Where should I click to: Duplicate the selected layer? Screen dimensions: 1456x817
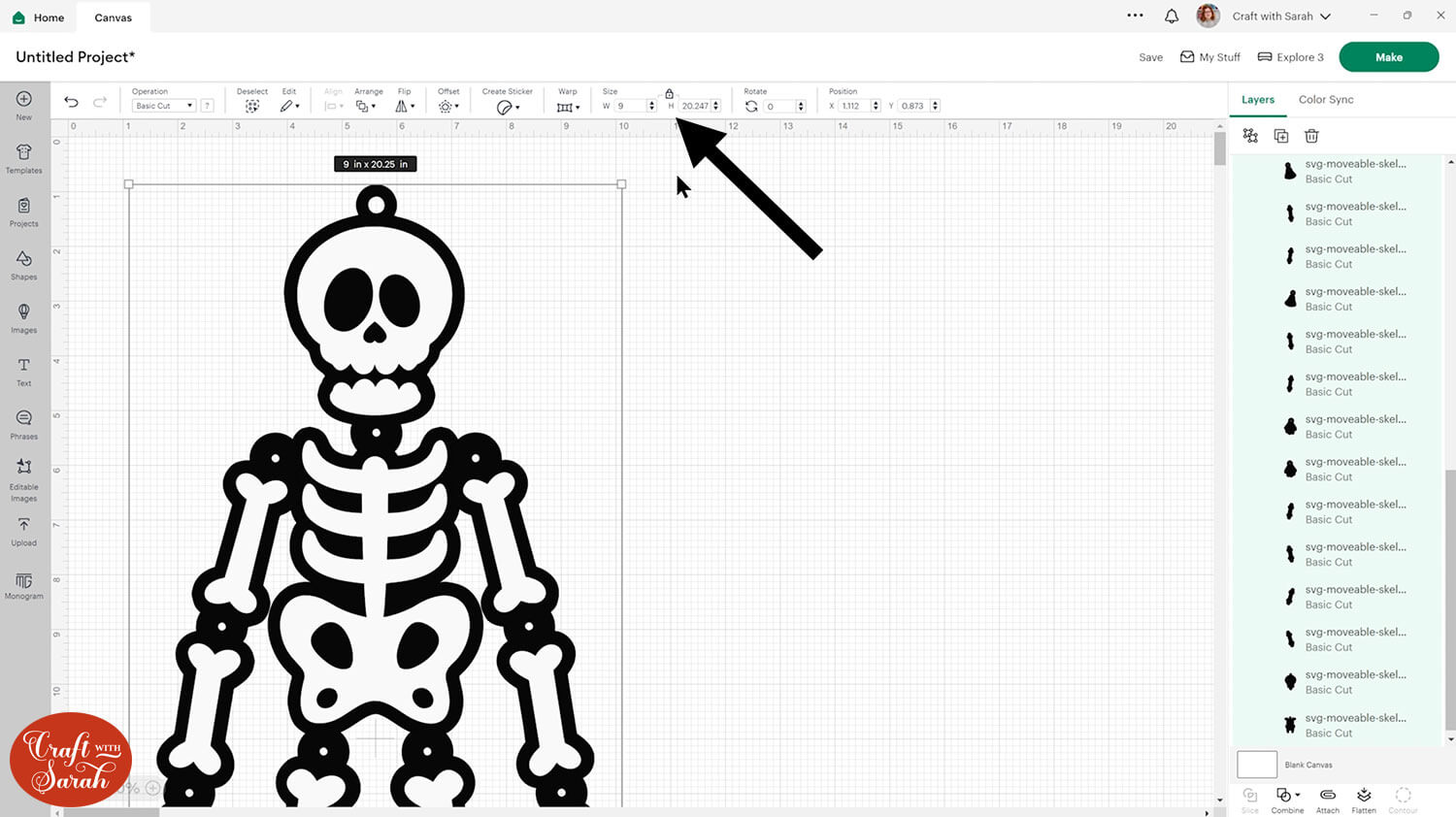click(1280, 136)
